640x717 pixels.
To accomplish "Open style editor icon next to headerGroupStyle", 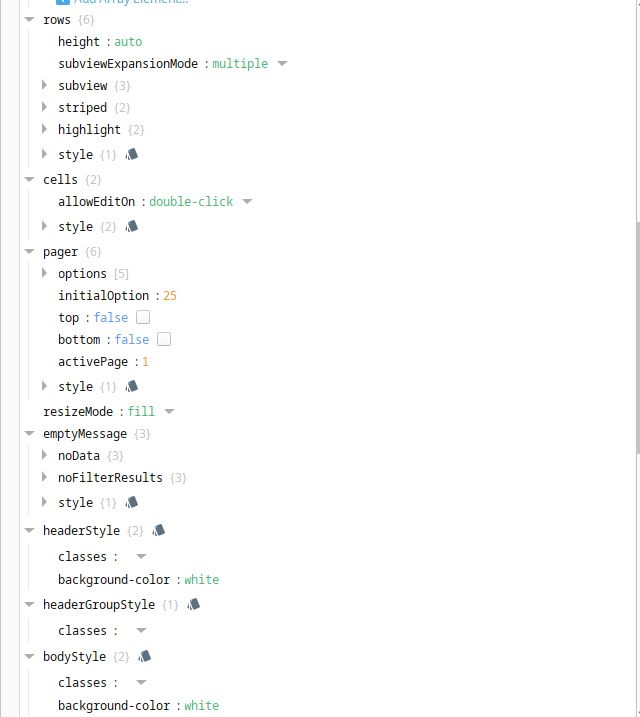I will (194, 605).
